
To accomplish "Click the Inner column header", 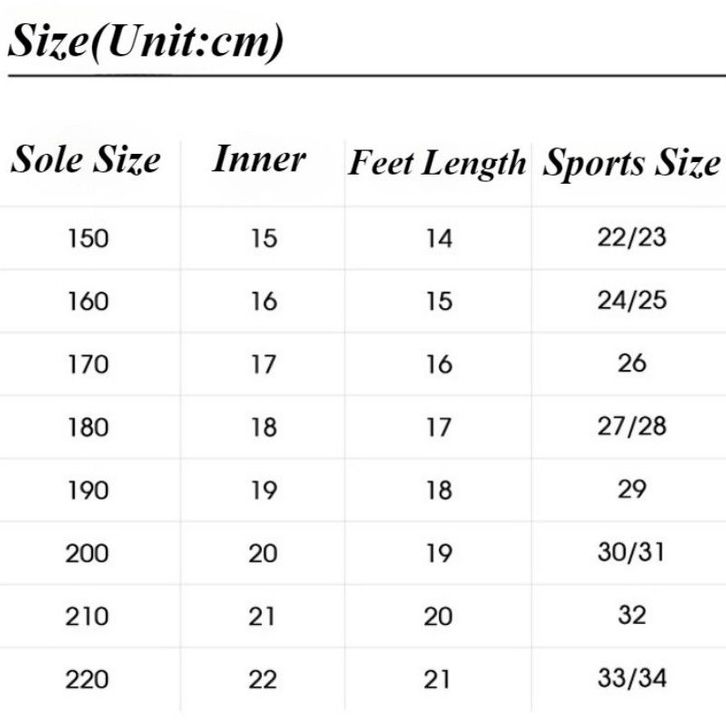I will (259, 159).
